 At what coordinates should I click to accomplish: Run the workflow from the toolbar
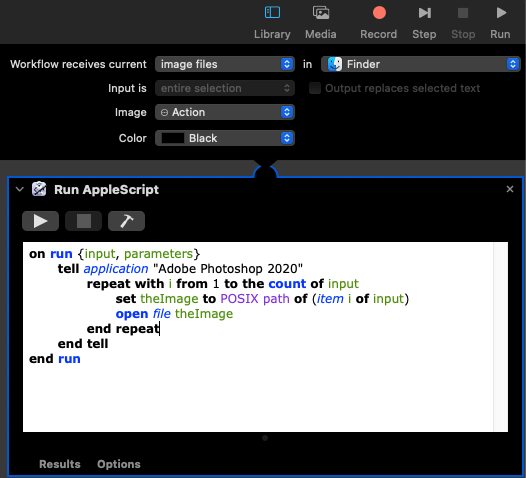tap(500, 22)
